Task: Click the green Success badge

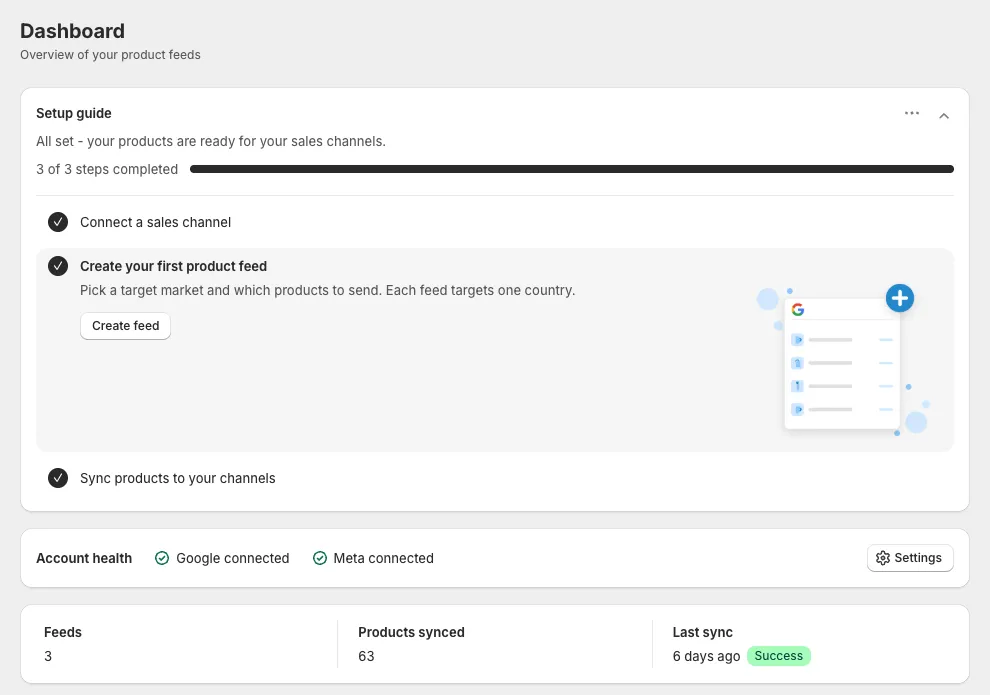Action: pyautogui.click(x=778, y=656)
